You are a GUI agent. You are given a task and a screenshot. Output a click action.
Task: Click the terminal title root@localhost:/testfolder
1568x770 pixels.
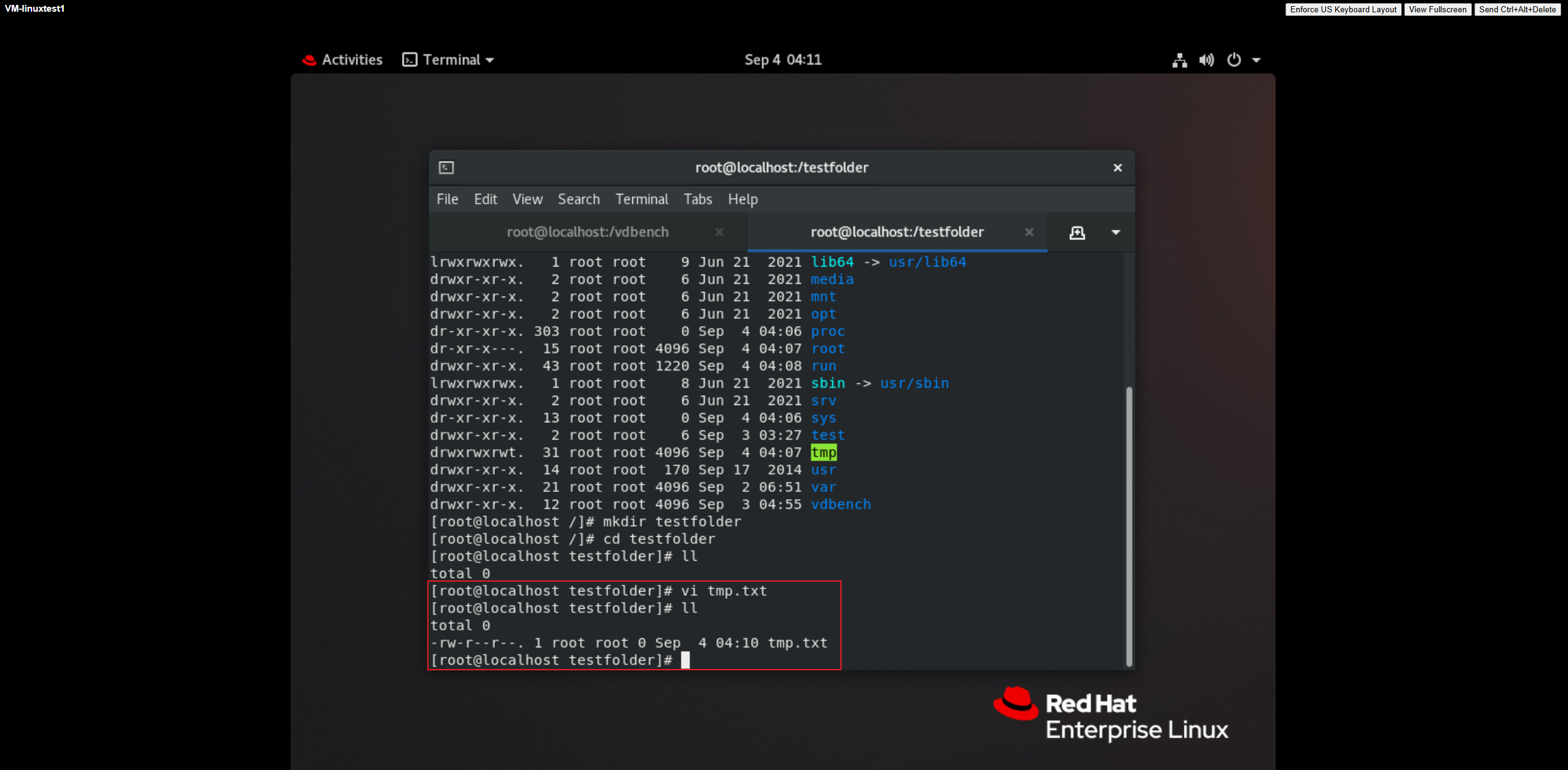[x=781, y=167]
